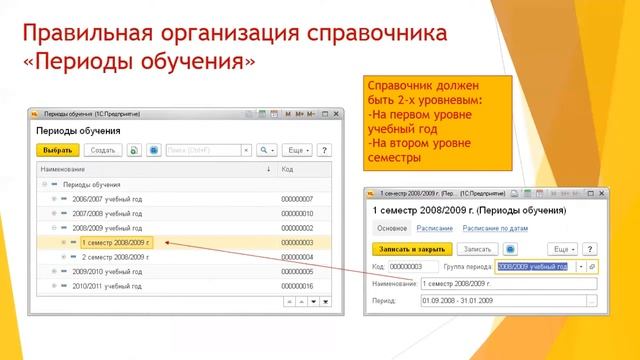Expand the 2006/2007 учебный год group
Screen dimensions: 640x360
pyautogui.click(x=54, y=199)
